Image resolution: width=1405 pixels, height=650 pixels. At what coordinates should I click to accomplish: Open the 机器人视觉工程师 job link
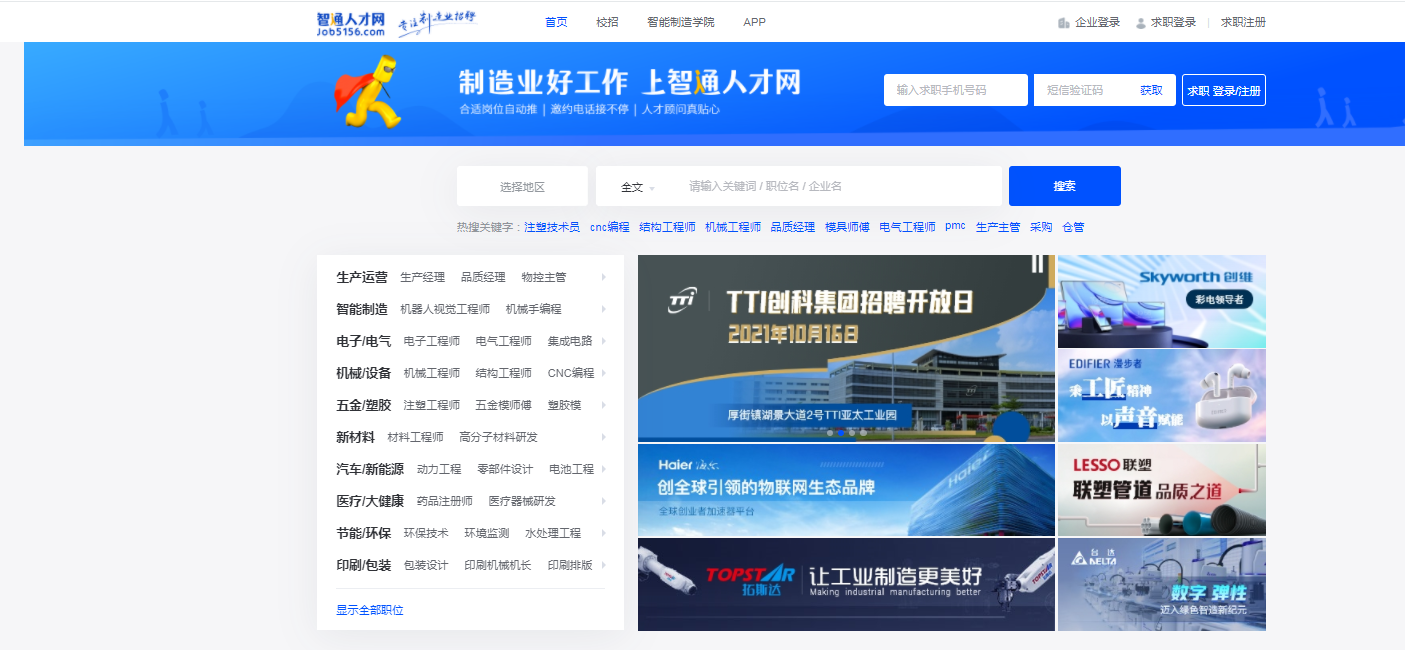pyautogui.click(x=445, y=309)
